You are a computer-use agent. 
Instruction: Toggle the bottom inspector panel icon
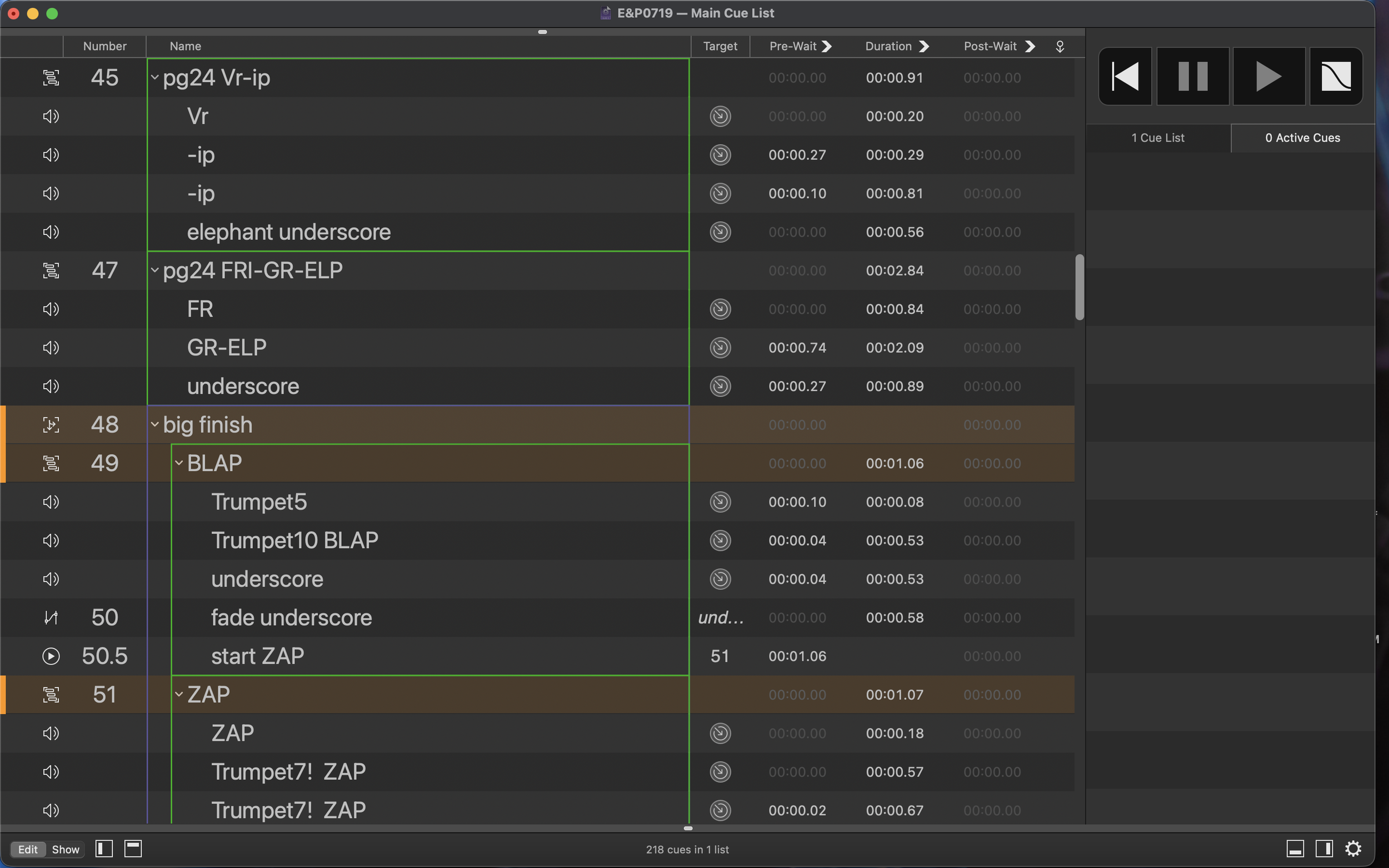point(1295,849)
